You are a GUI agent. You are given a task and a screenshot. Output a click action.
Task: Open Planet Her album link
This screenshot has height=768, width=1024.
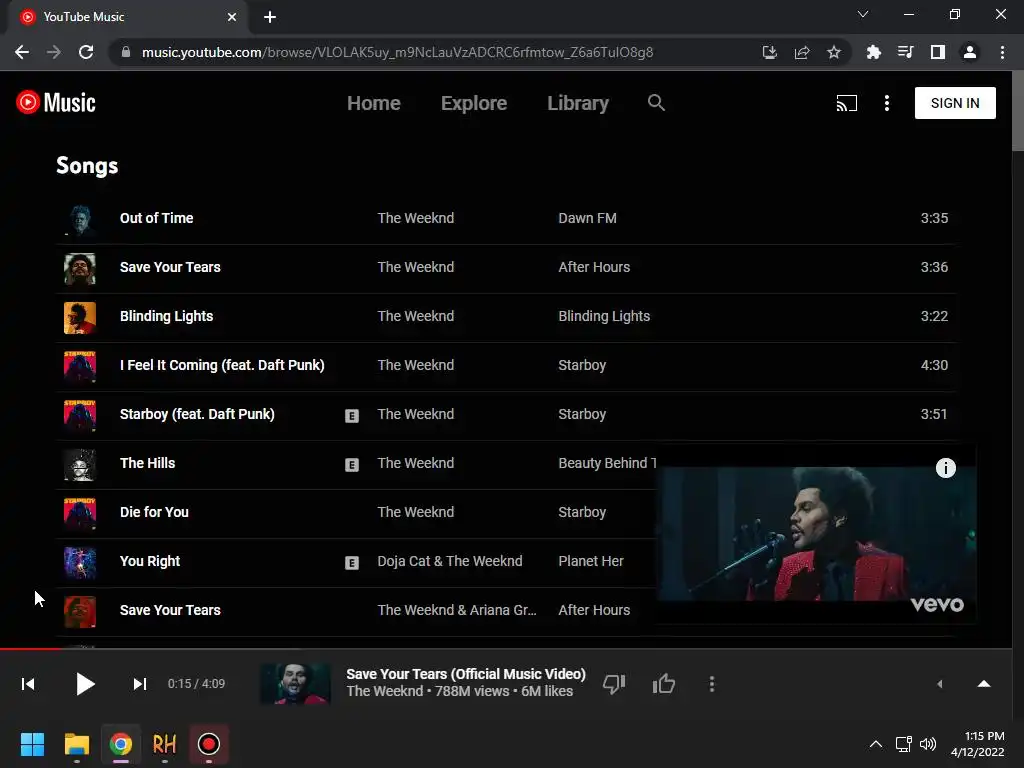[590, 561]
